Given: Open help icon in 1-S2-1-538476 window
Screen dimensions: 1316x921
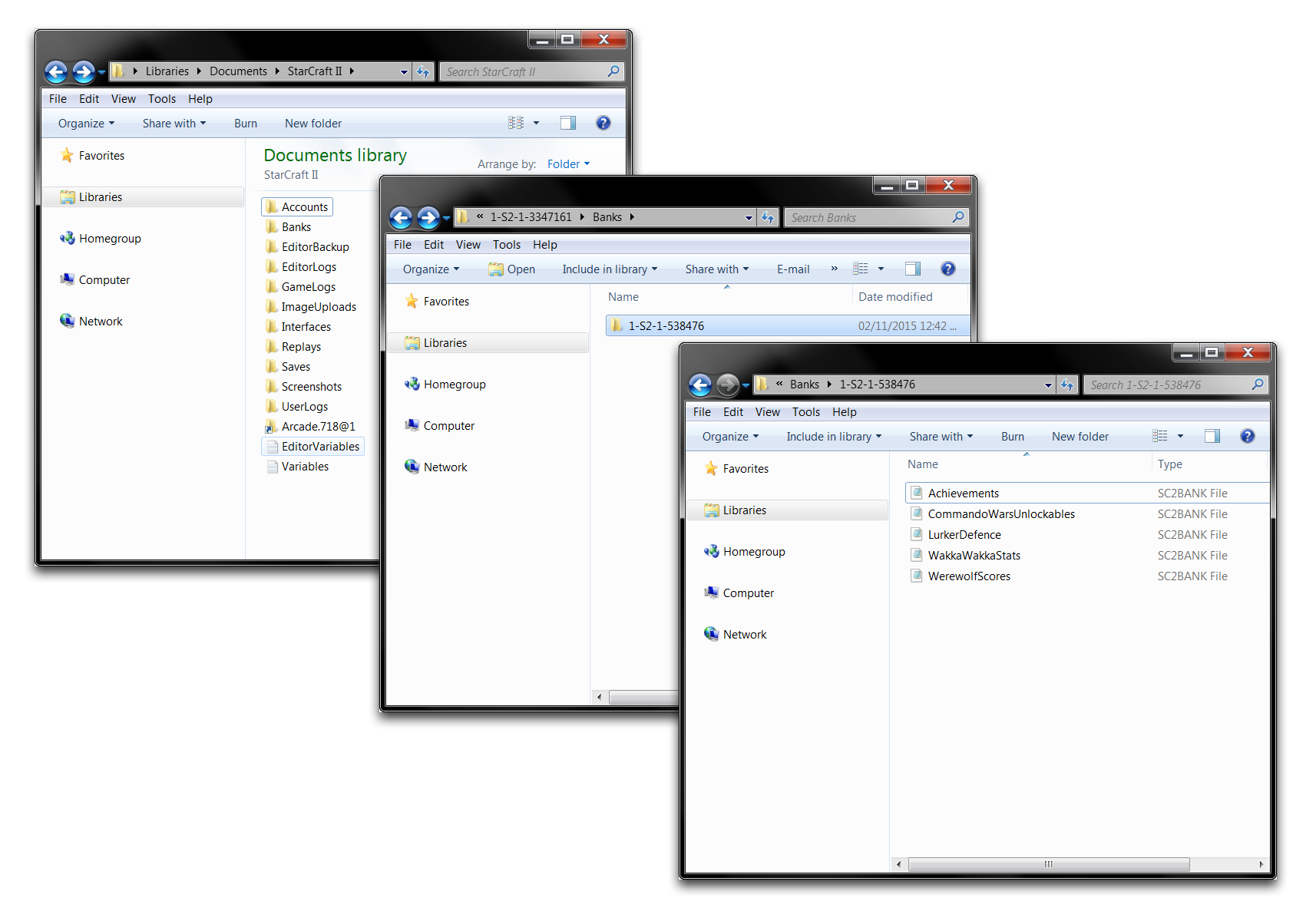Looking at the screenshot, I should click(x=1248, y=436).
